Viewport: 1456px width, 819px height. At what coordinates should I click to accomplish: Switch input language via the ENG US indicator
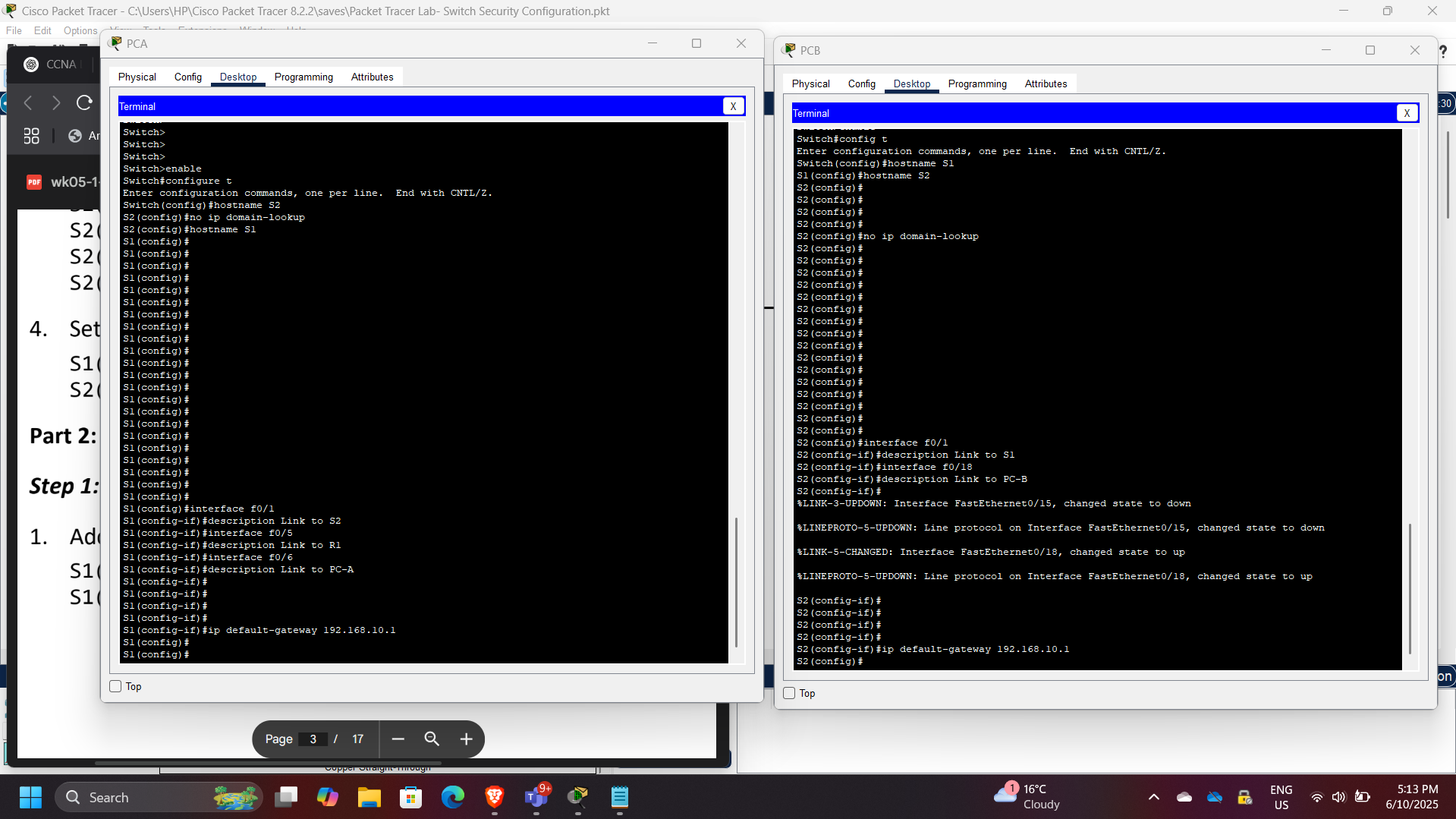click(x=1281, y=797)
